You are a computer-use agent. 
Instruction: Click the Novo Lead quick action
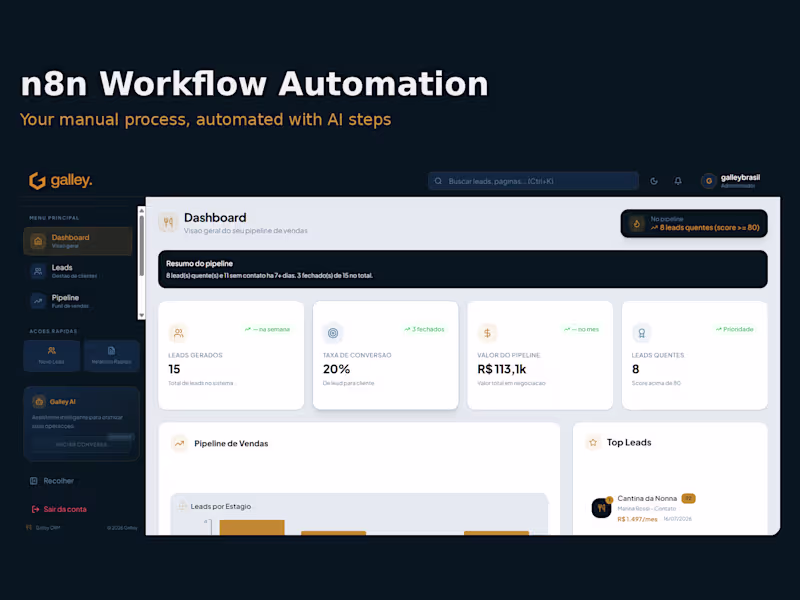click(52, 355)
